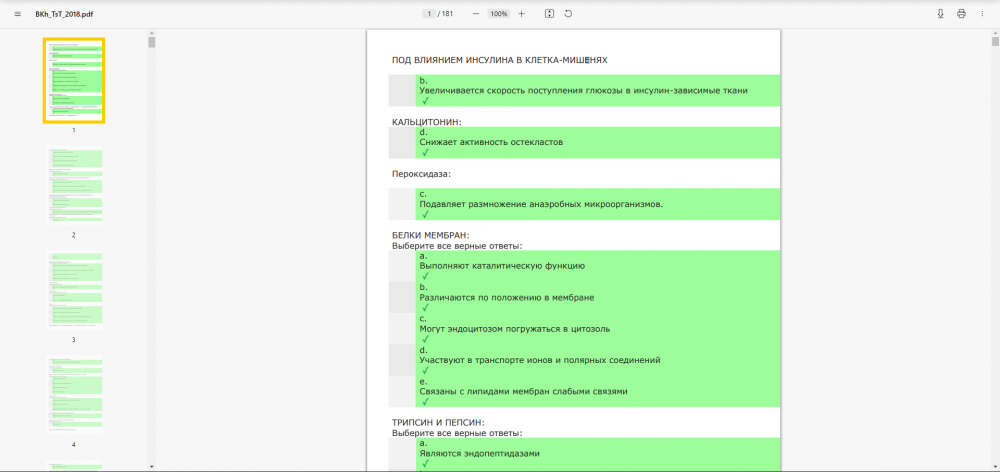Image resolution: width=1000 pixels, height=472 pixels.
Task: Click the 100% zoom level field
Action: 498,14
